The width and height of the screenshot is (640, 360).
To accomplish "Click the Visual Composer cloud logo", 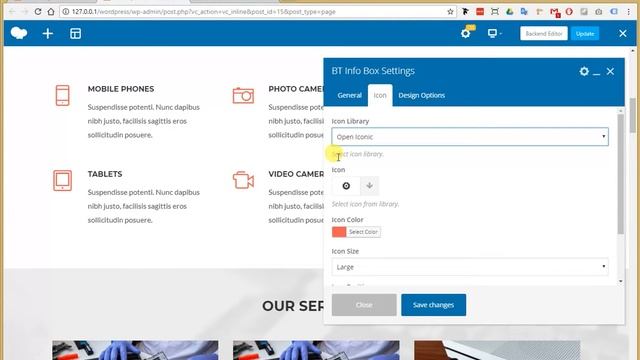I will [x=19, y=33].
